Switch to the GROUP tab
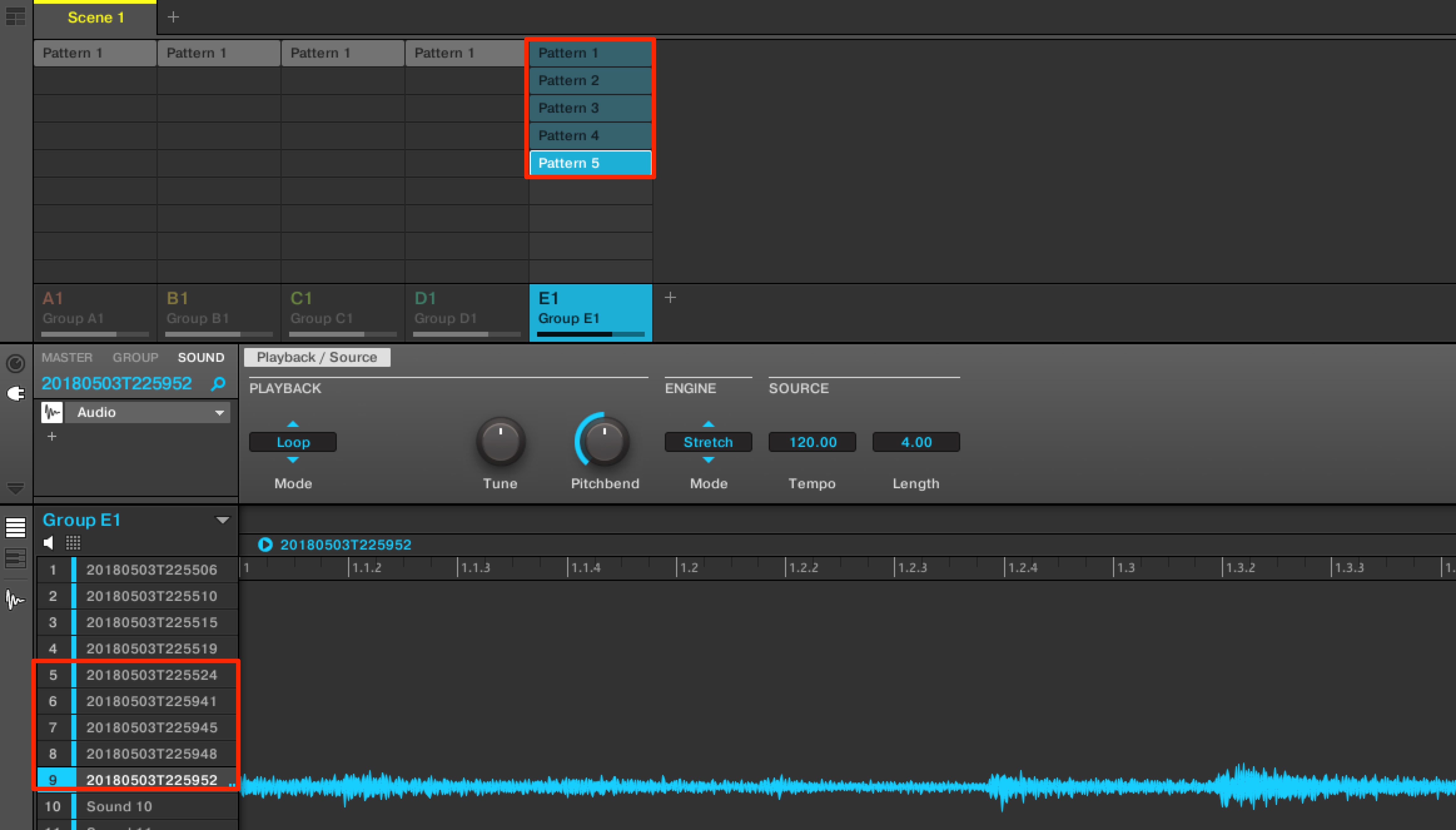 [x=135, y=357]
